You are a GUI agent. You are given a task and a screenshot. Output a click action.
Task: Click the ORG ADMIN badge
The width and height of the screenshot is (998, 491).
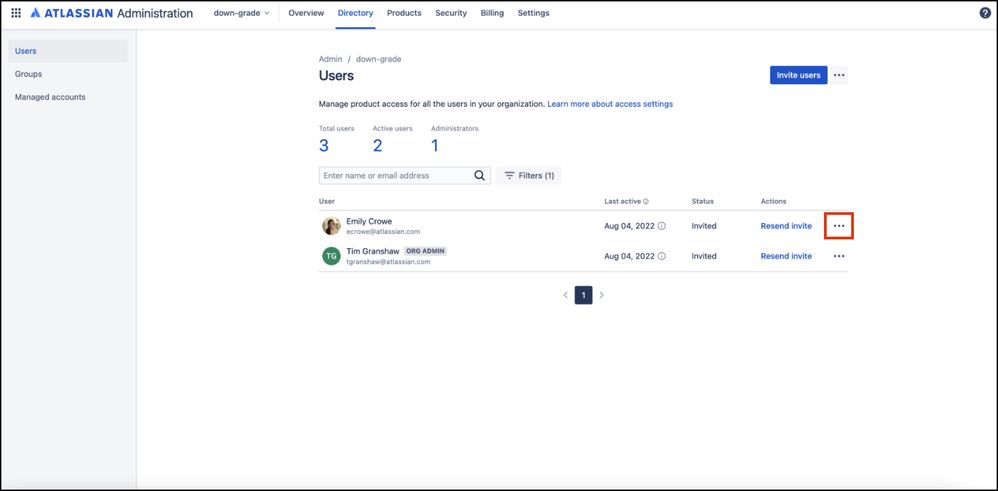pos(425,252)
